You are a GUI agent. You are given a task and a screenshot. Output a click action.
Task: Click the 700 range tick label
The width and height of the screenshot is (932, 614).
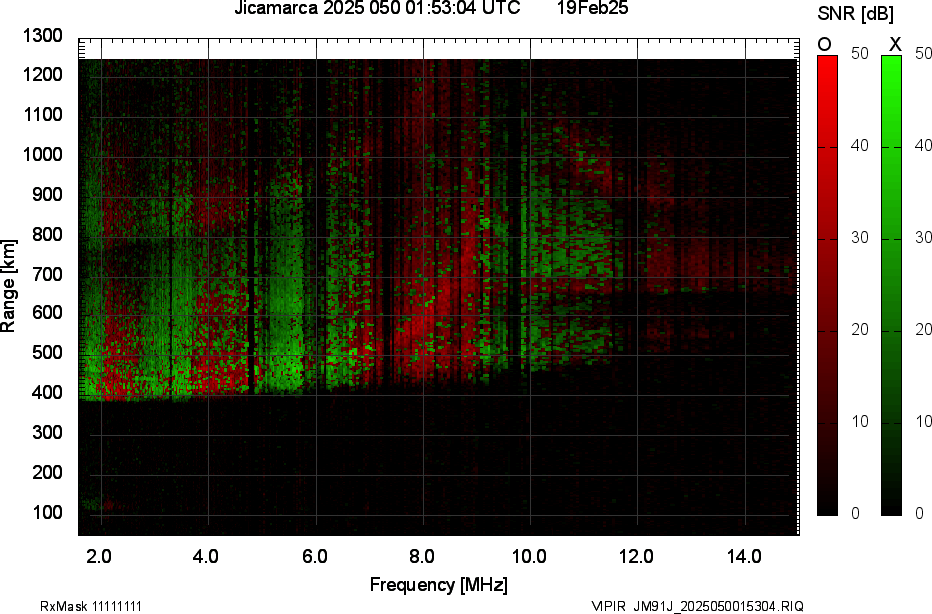[x=48, y=274]
